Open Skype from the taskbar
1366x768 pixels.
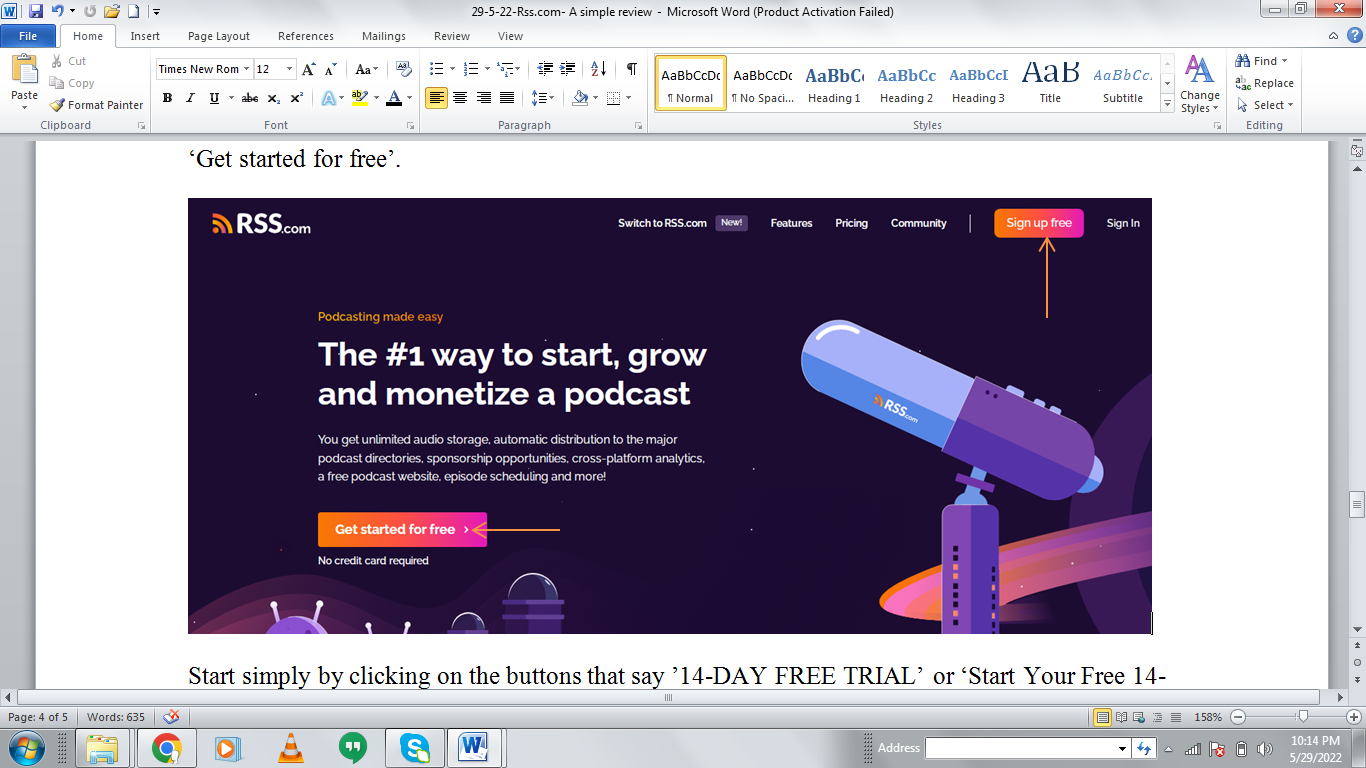coord(414,747)
